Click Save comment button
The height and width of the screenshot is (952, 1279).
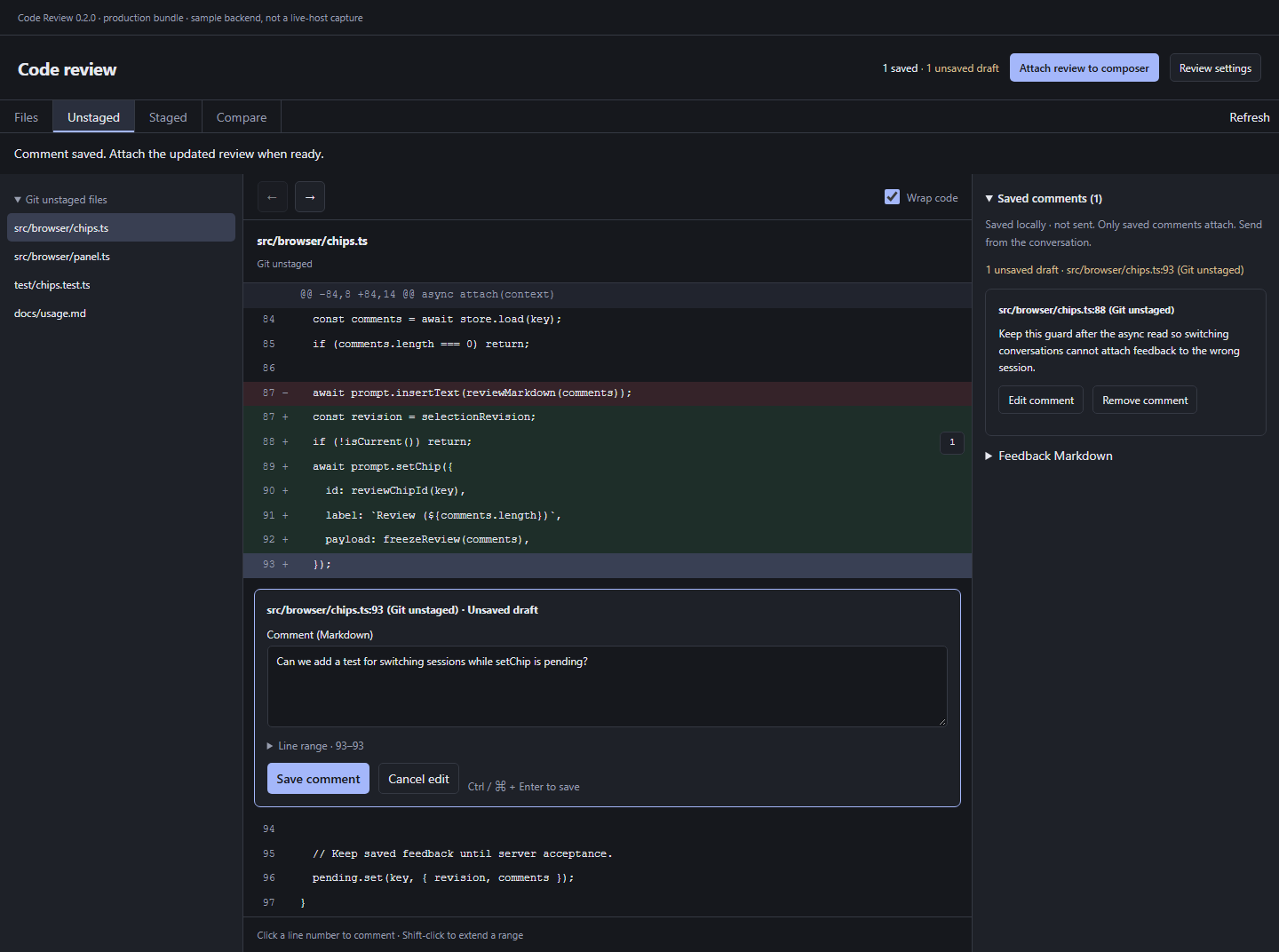point(318,779)
